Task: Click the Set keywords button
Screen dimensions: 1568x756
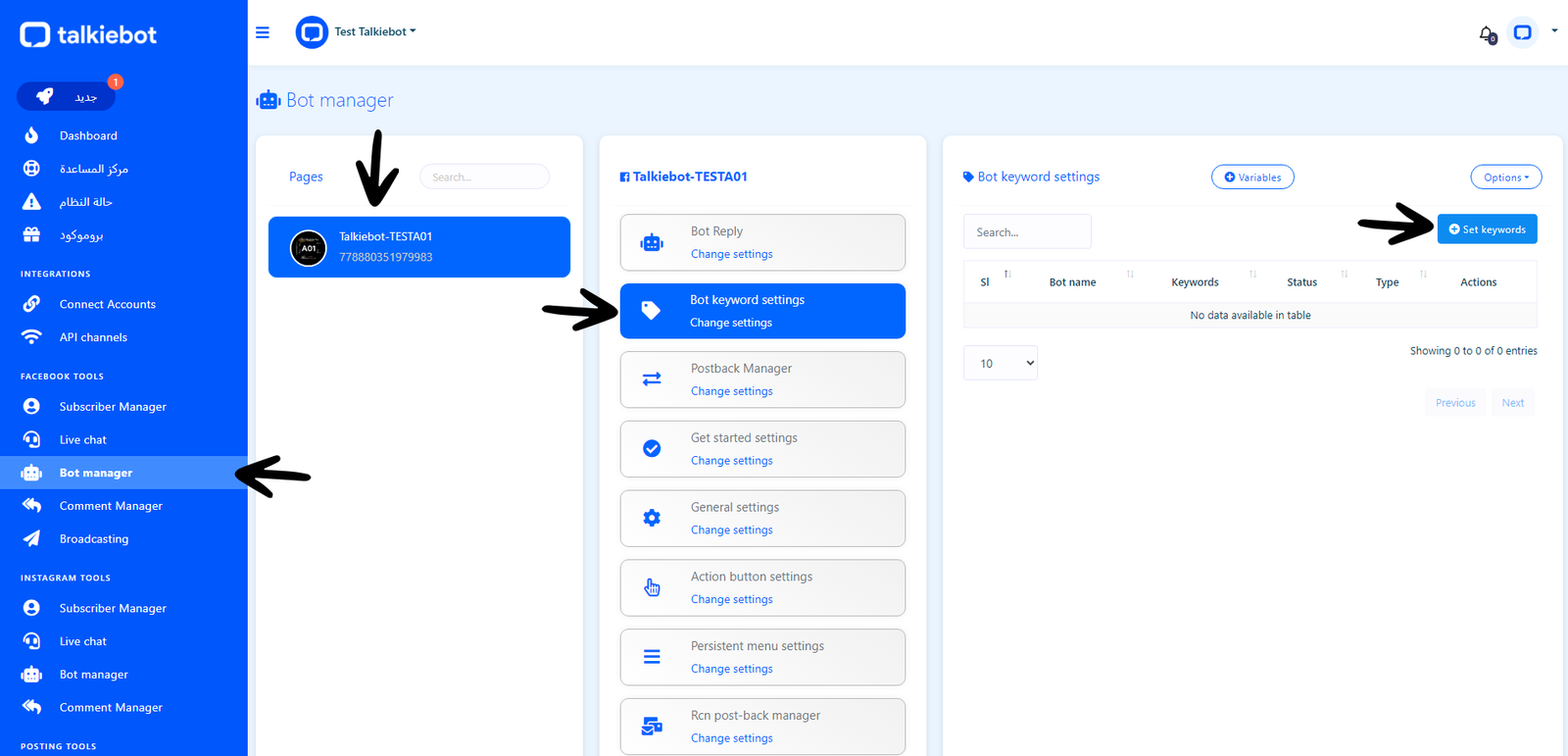Action: [x=1487, y=229]
